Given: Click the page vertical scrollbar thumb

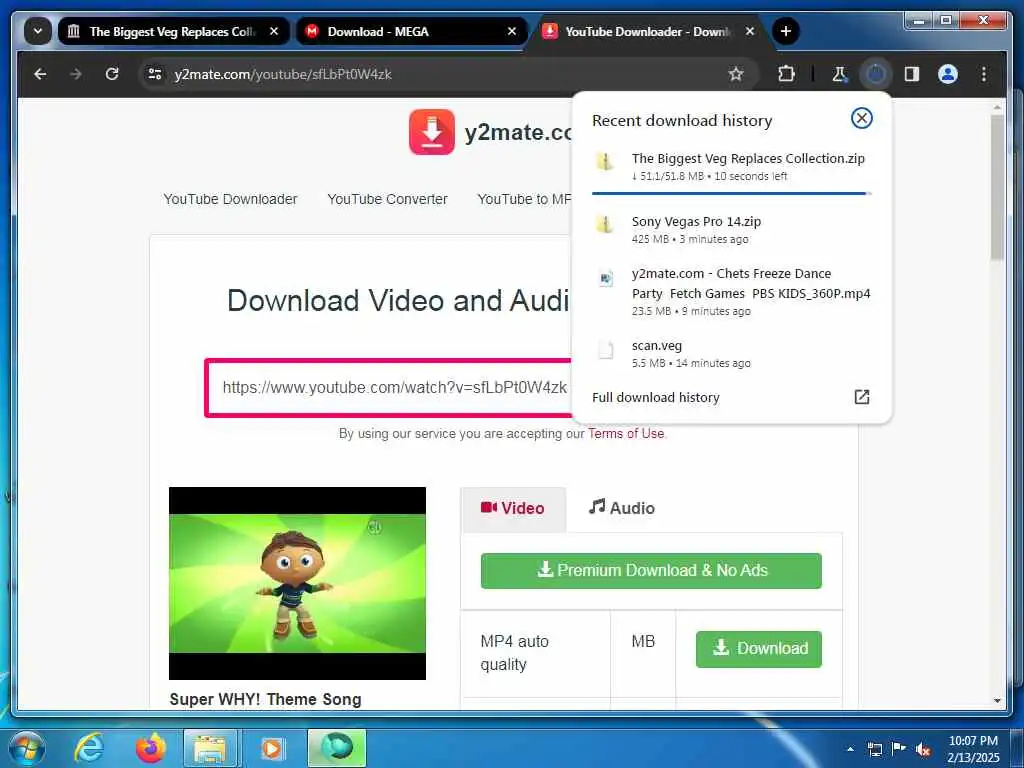Looking at the screenshot, I should [997, 188].
